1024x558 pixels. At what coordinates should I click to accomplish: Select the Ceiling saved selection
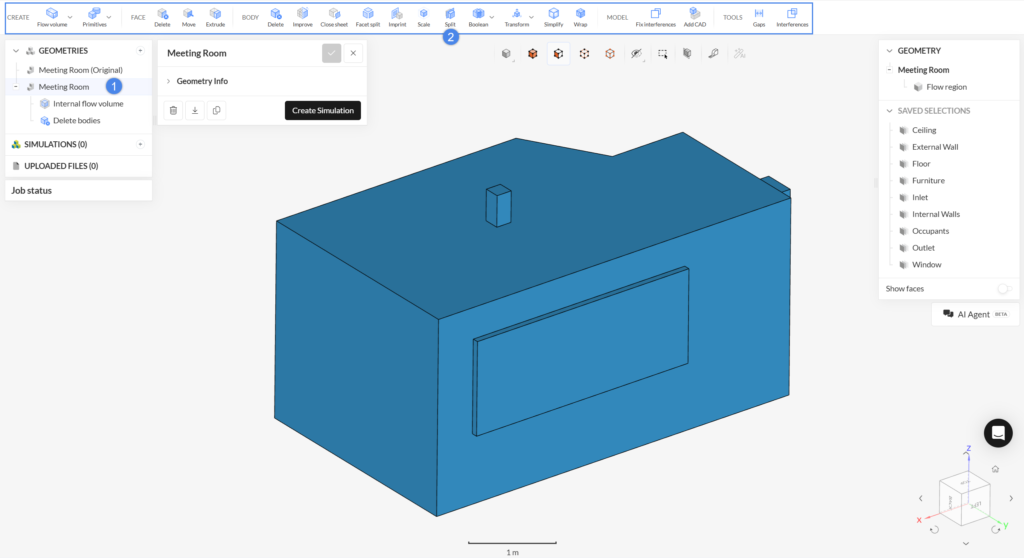(x=924, y=130)
